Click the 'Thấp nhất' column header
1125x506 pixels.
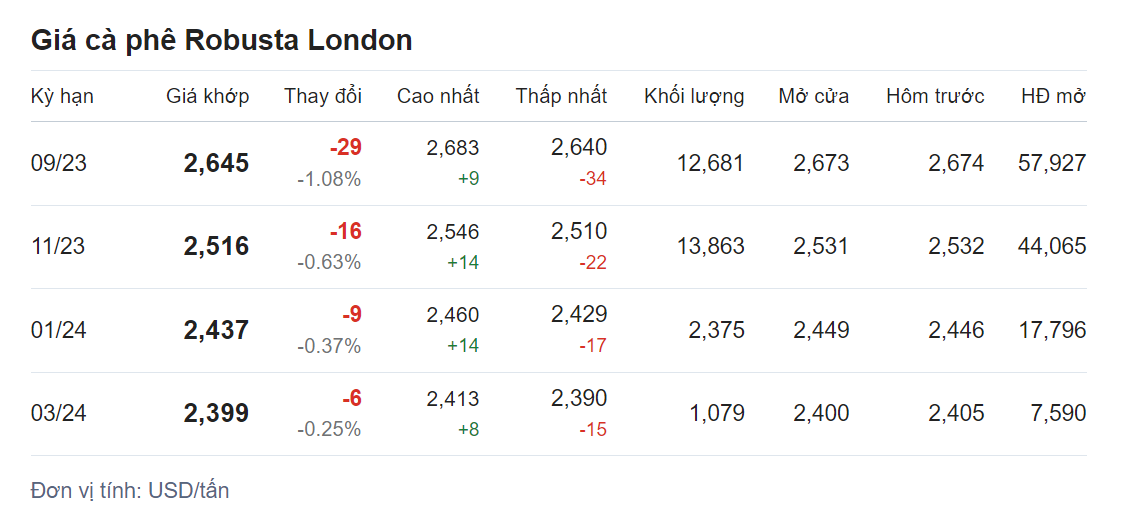pyautogui.click(x=561, y=96)
